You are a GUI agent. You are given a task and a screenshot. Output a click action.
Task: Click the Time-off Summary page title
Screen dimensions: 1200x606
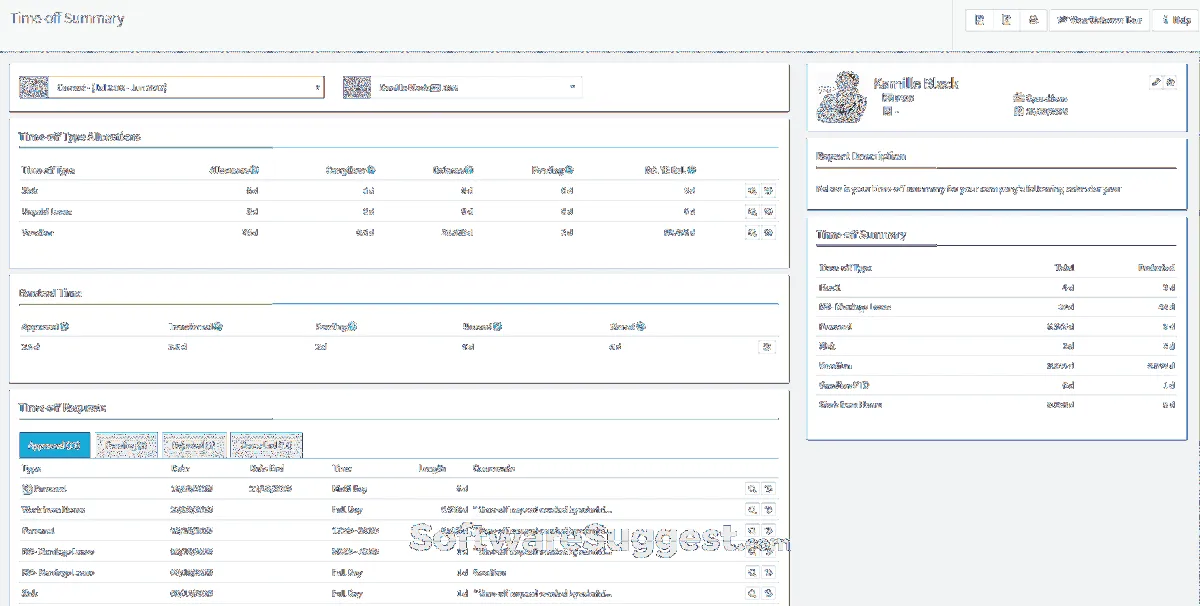click(x=66, y=19)
